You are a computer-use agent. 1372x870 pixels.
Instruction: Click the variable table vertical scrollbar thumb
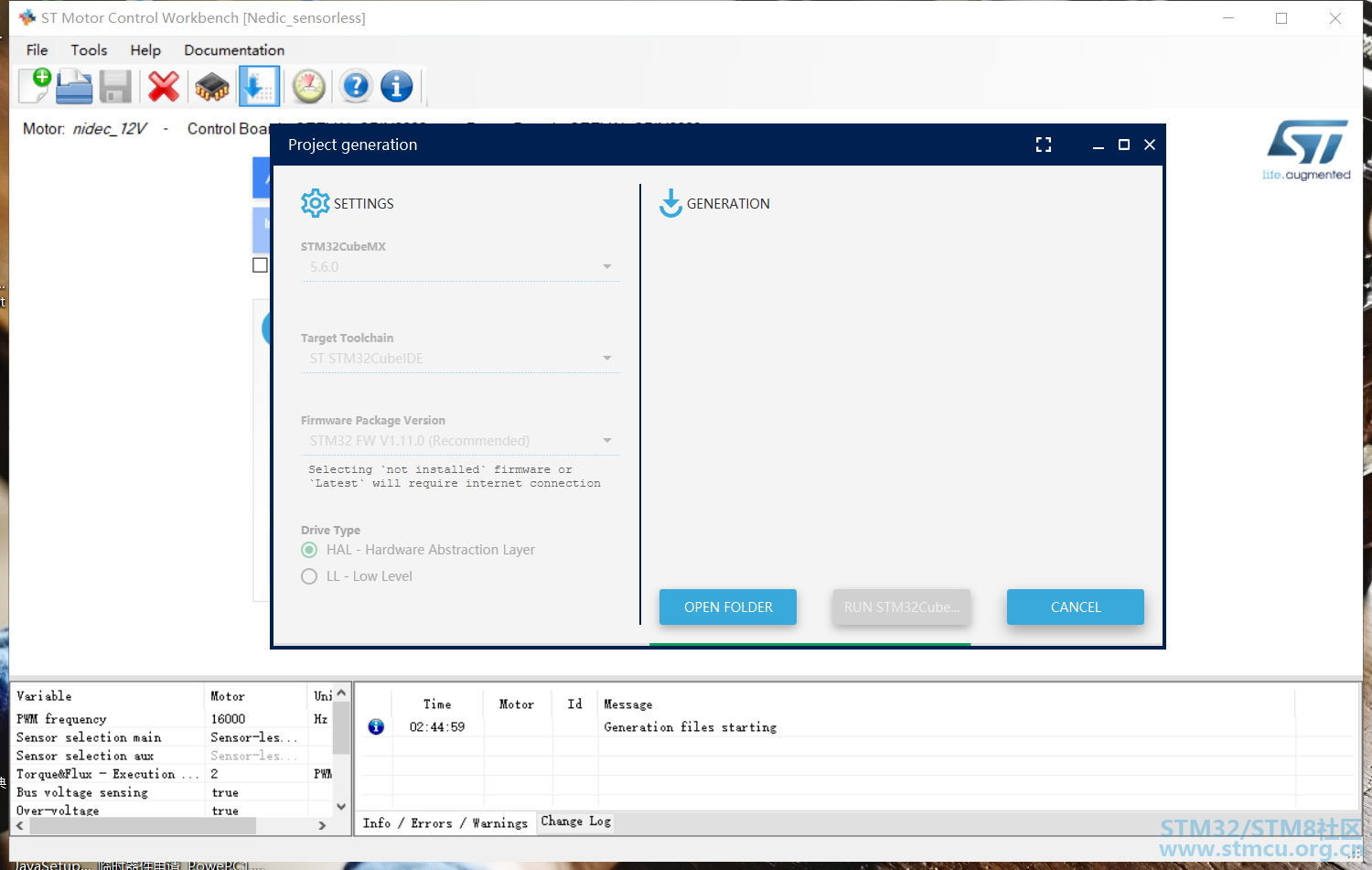(x=341, y=728)
